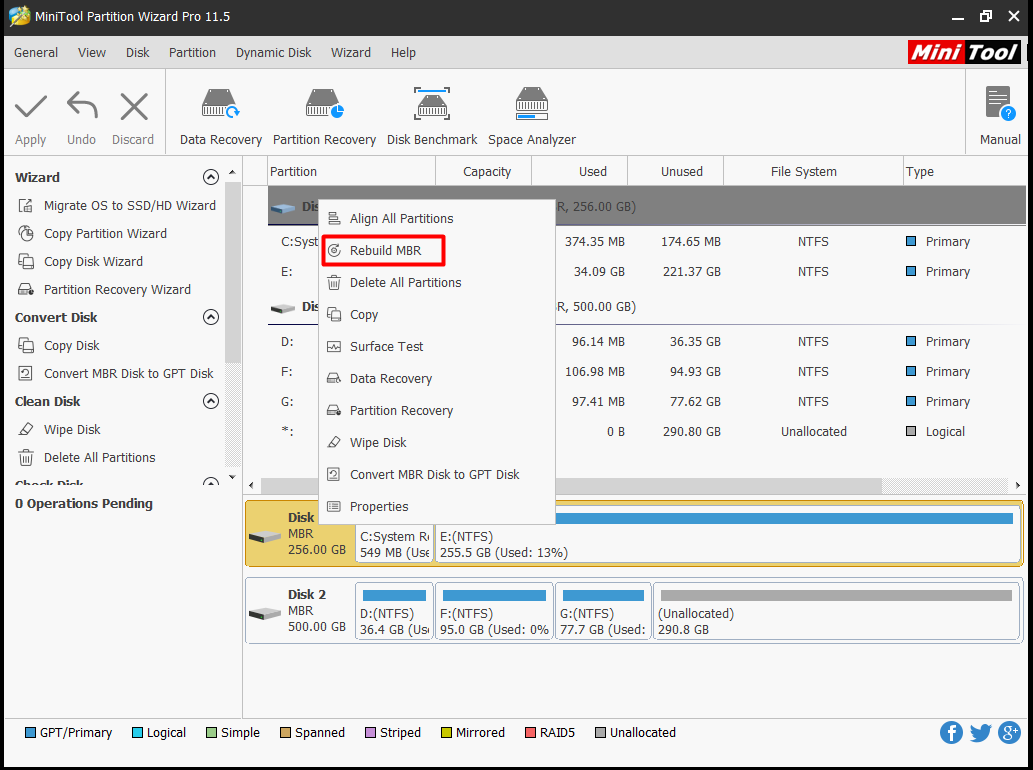
Task: Start the Disk Benchmark tool
Action: [x=432, y=116]
